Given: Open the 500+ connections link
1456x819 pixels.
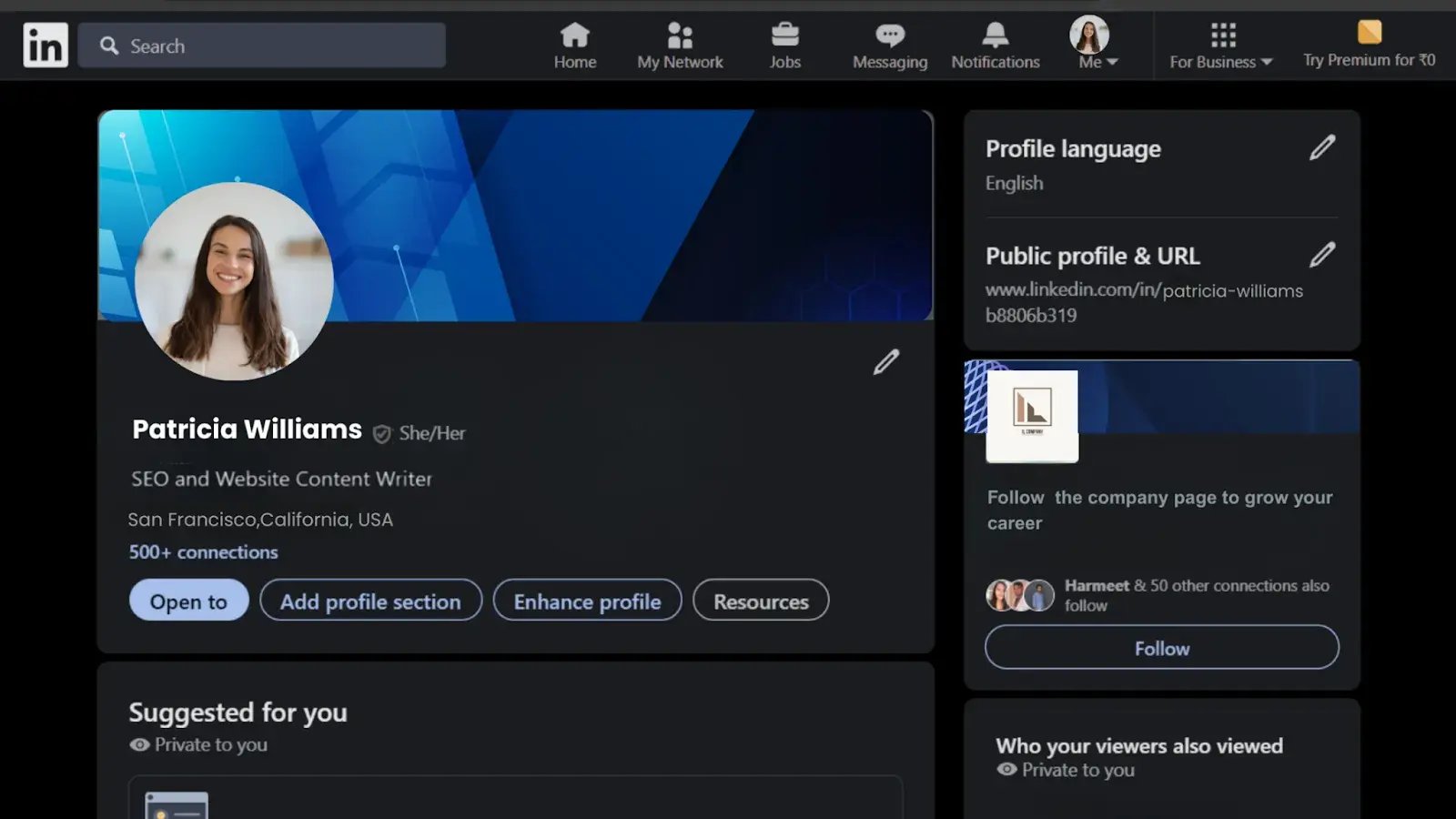Looking at the screenshot, I should 203,552.
